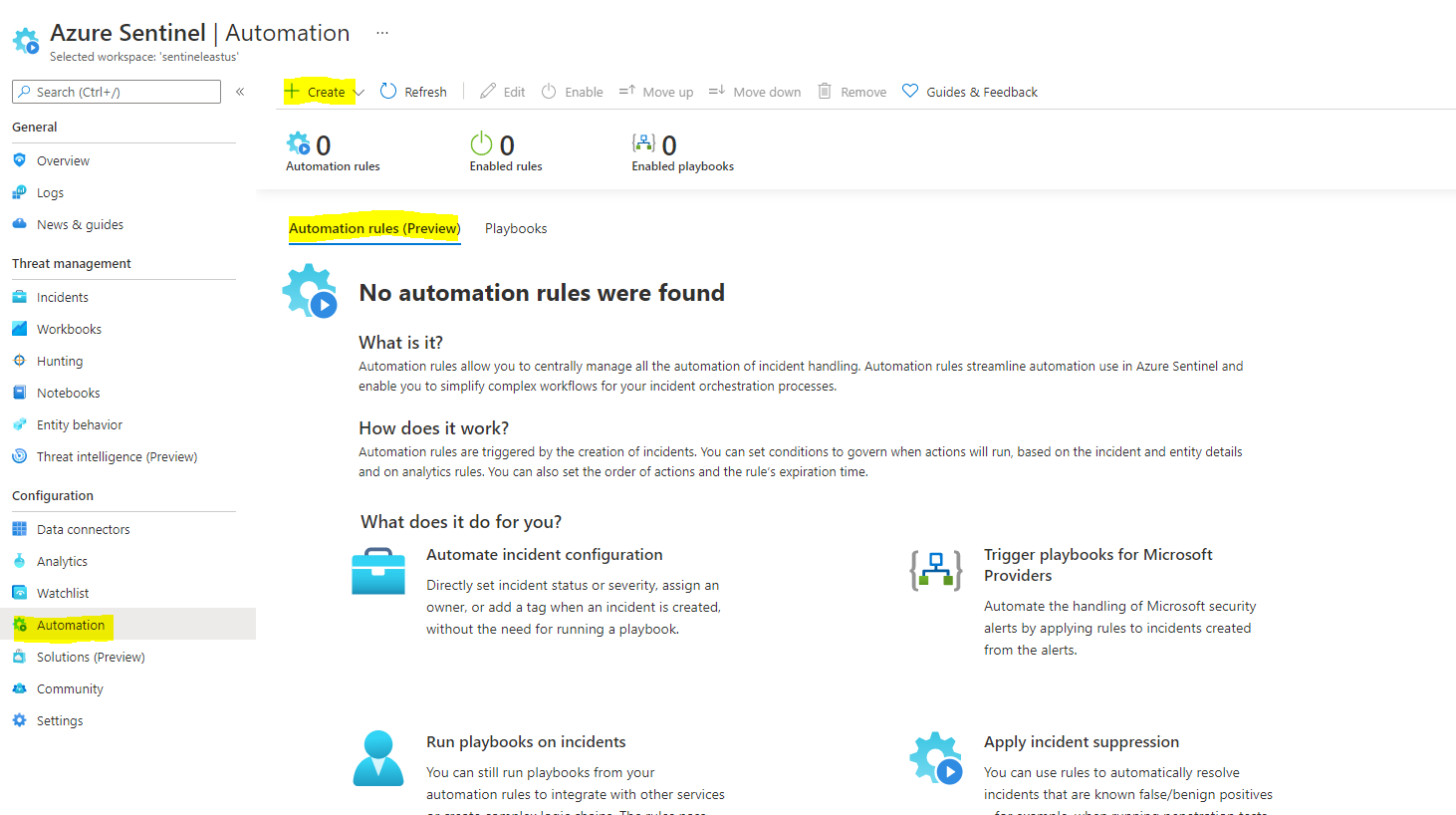Click the Move up arrow icon
1456x815 pixels.
tap(626, 91)
